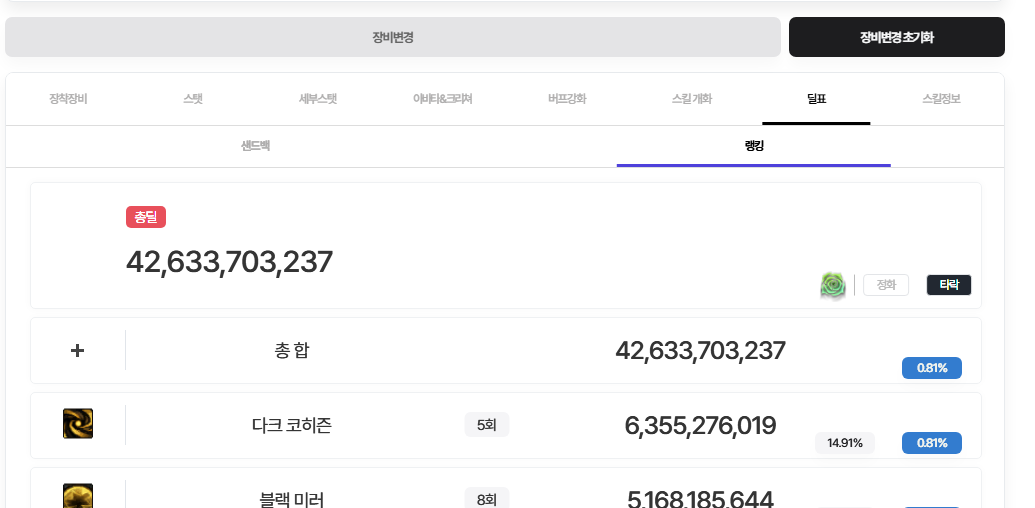Image resolution: width=1035 pixels, height=508 pixels.
Task: Expand the 총 합 row with plus
Action: (x=78, y=351)
